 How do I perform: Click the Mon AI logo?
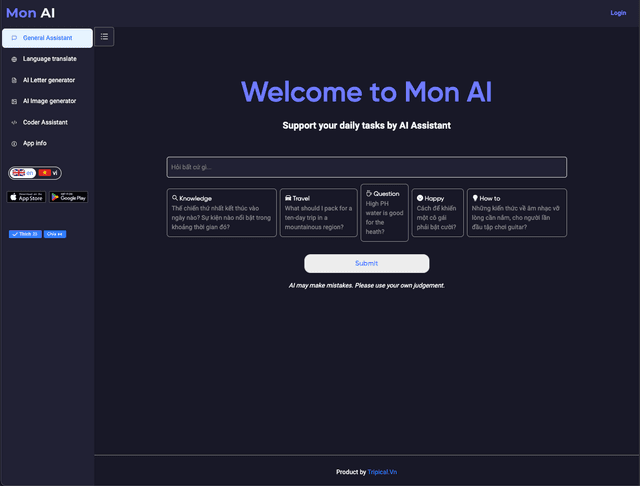[x=31, y=13]
